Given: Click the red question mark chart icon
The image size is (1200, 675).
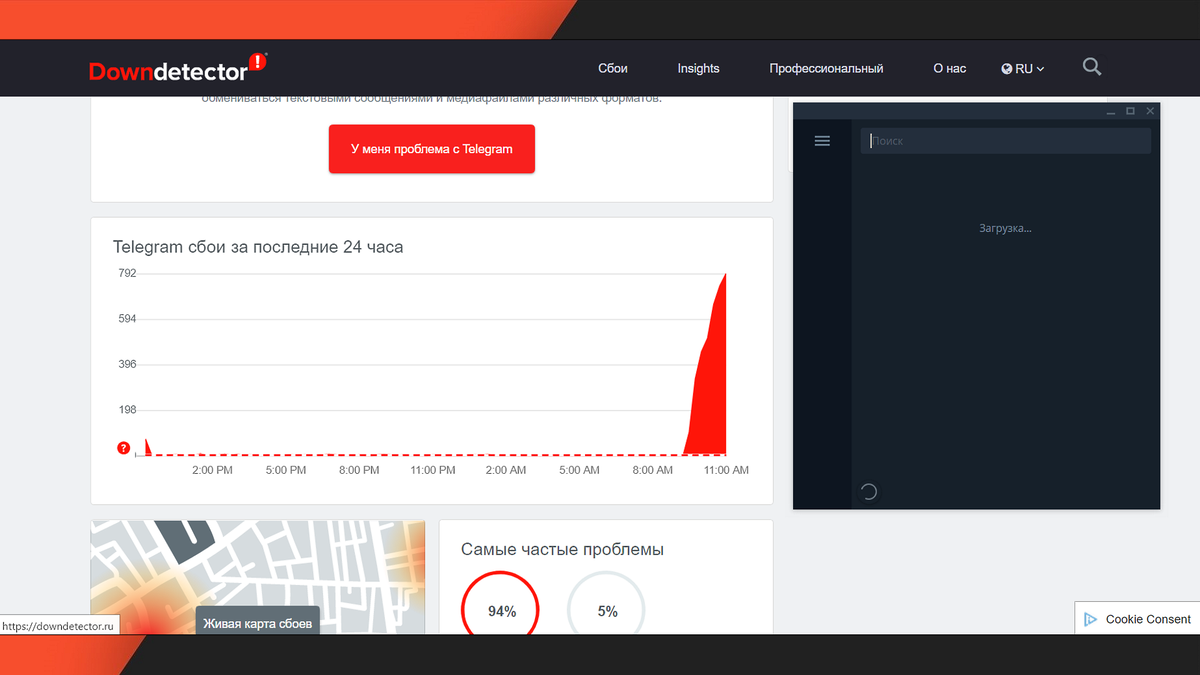Looking at the screenshot, I should (x=124, y=448).
